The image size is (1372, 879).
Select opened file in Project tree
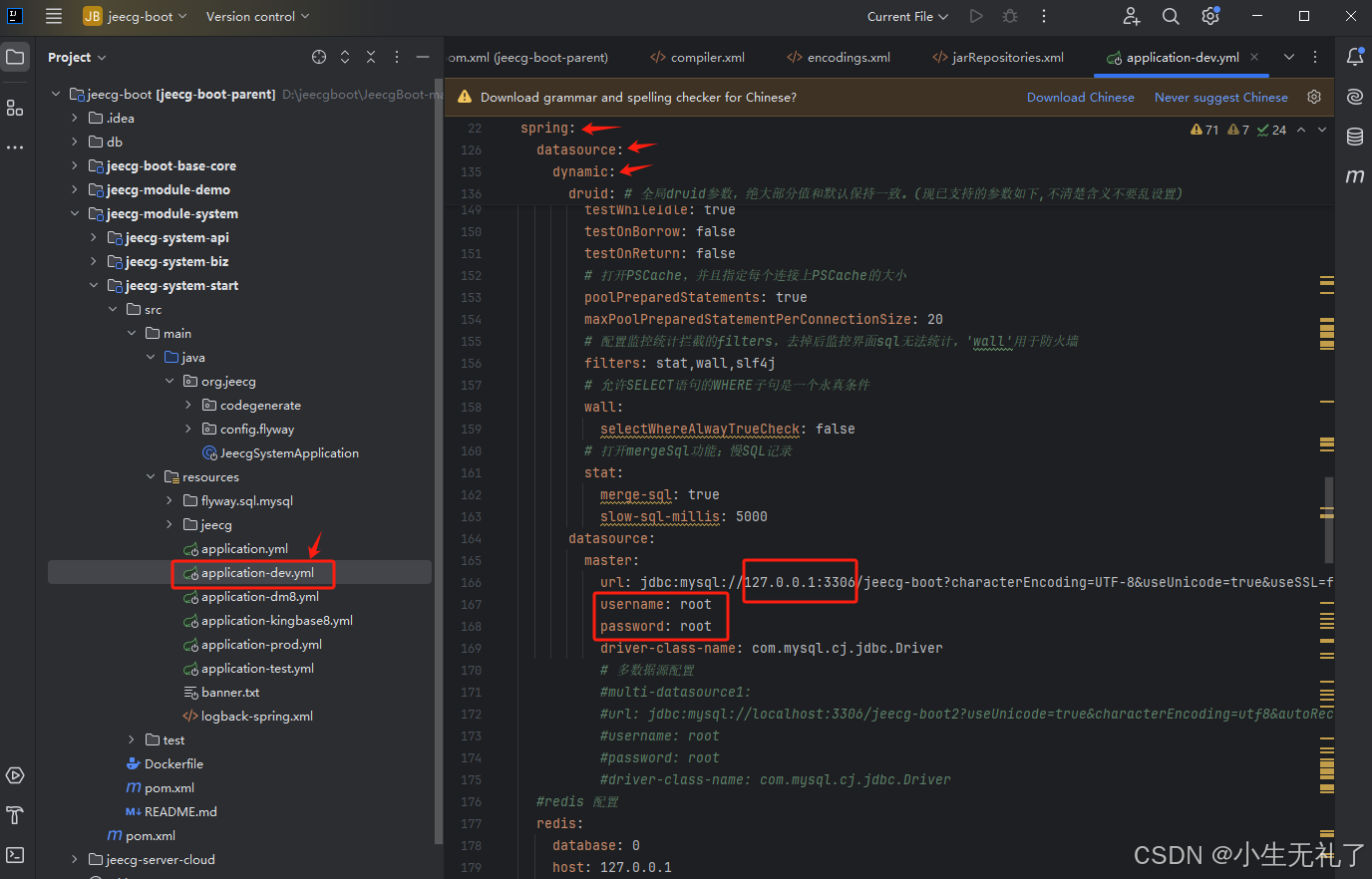[x=319, y=57]
